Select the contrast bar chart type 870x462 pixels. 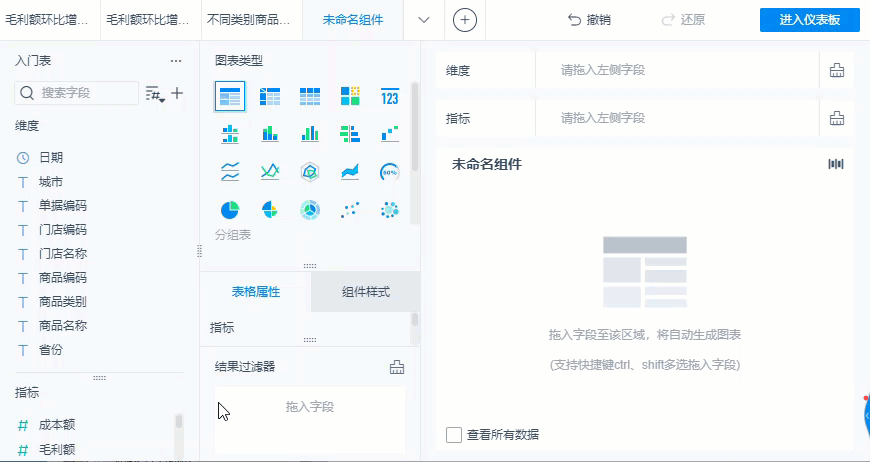pyautogui.click(x=350, y=134)
